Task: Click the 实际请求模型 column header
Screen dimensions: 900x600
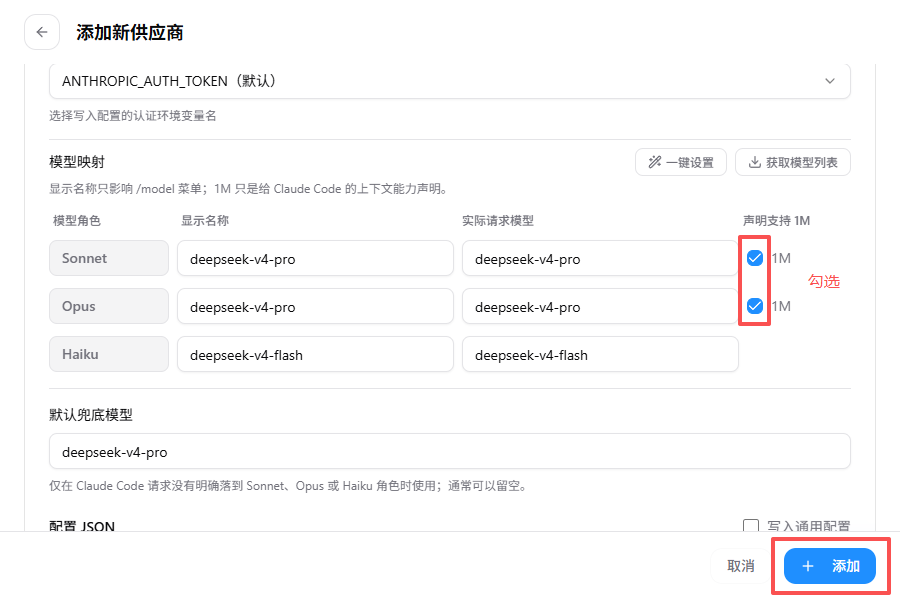Action: point(498,220)
